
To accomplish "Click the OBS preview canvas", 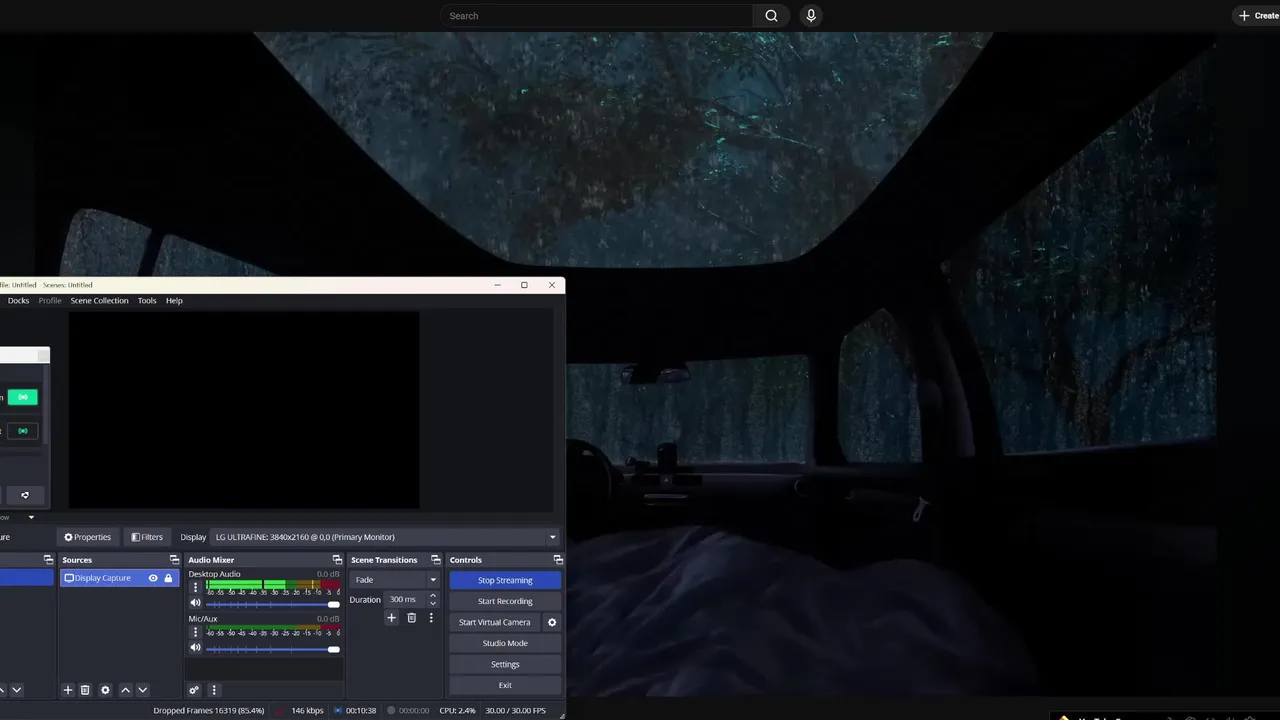I will [244, 410].
